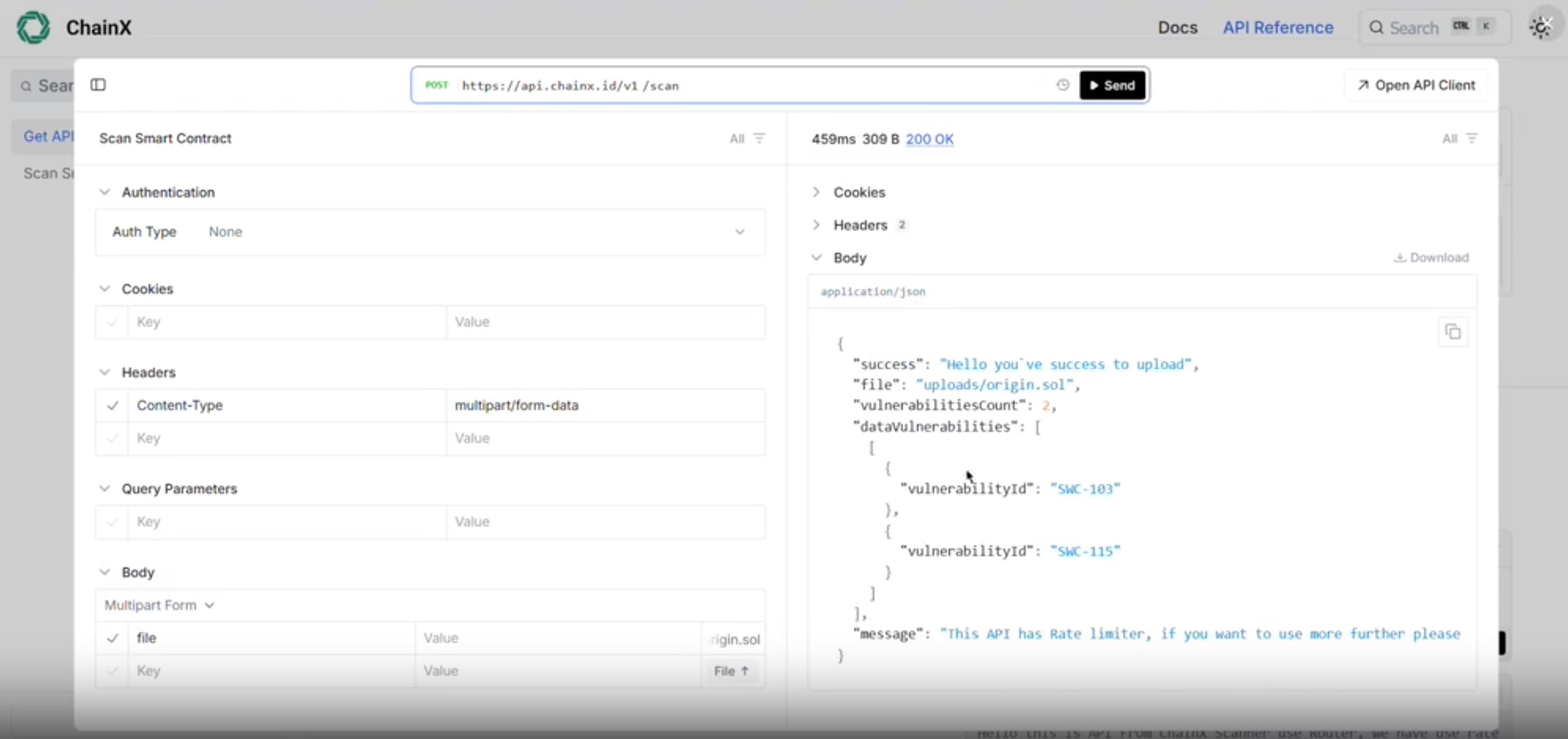Click the ChainX logo icon
1568x739 pixels.
33,27
